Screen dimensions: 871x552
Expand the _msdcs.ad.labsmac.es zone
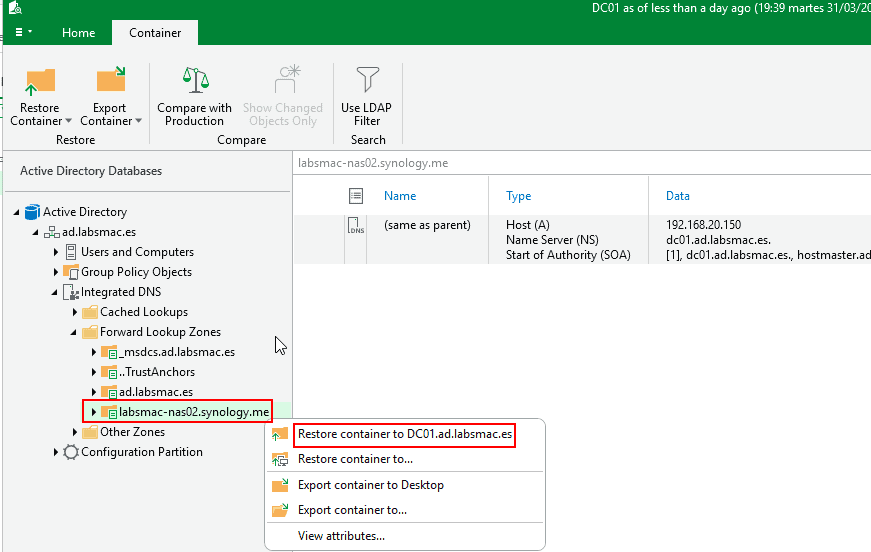[x=94, y=352]
